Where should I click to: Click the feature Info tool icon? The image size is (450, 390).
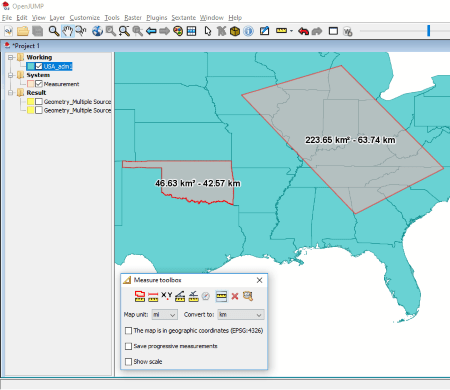click(x=248, y=31)
